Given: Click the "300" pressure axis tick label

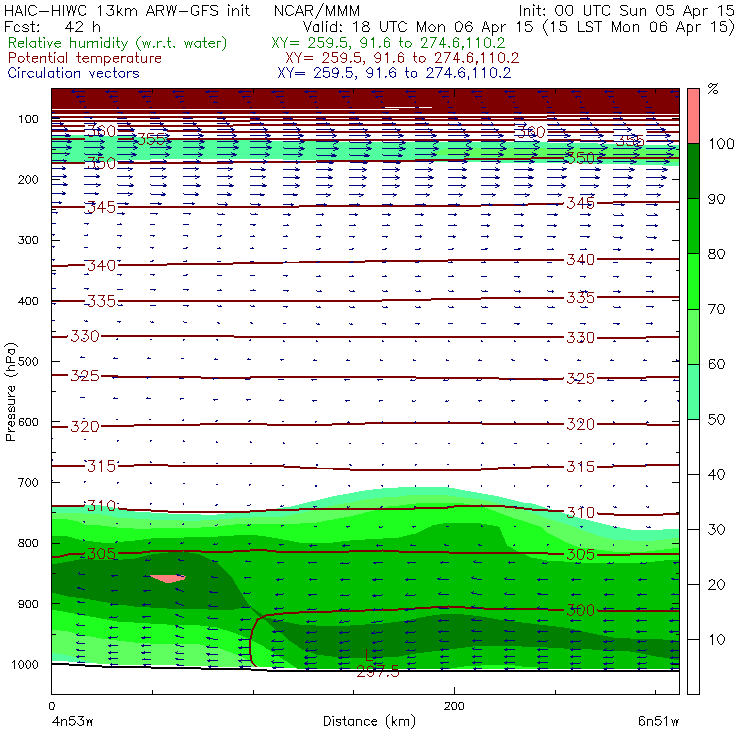Looking at the screenshot, I should coord(28,240).
